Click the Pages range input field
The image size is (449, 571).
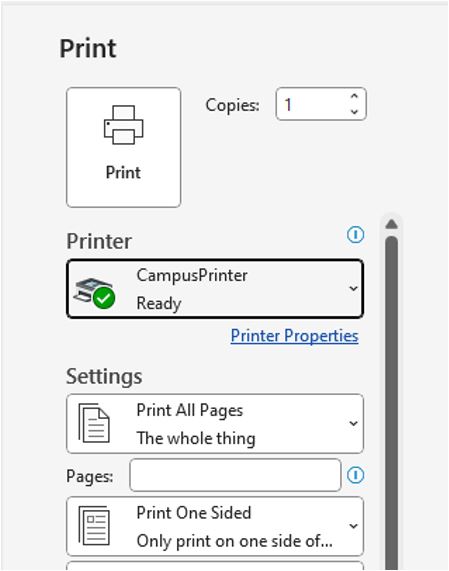coord(235,475)
